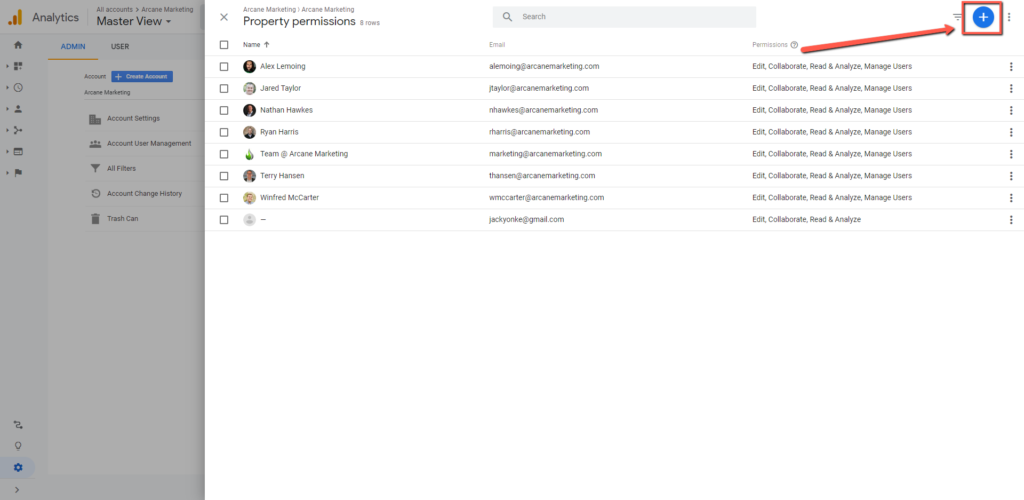Check the box for Terry Hansen
Screen dimensions: 1024x500
click(224, 176)
